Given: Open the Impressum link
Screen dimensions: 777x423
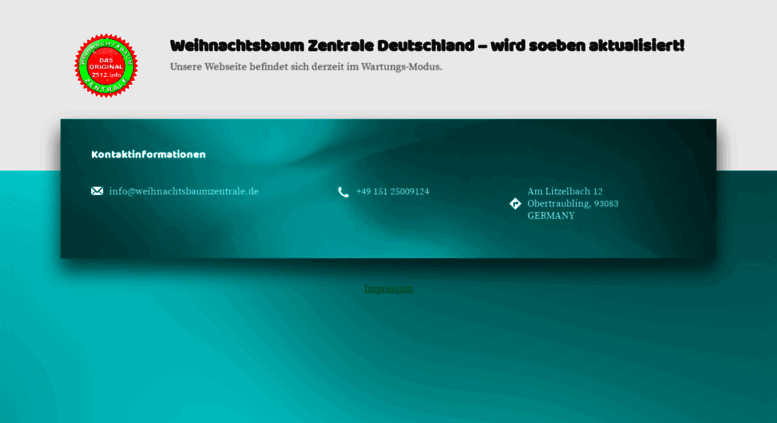Looking at the screenshot, I should (388, 289).
